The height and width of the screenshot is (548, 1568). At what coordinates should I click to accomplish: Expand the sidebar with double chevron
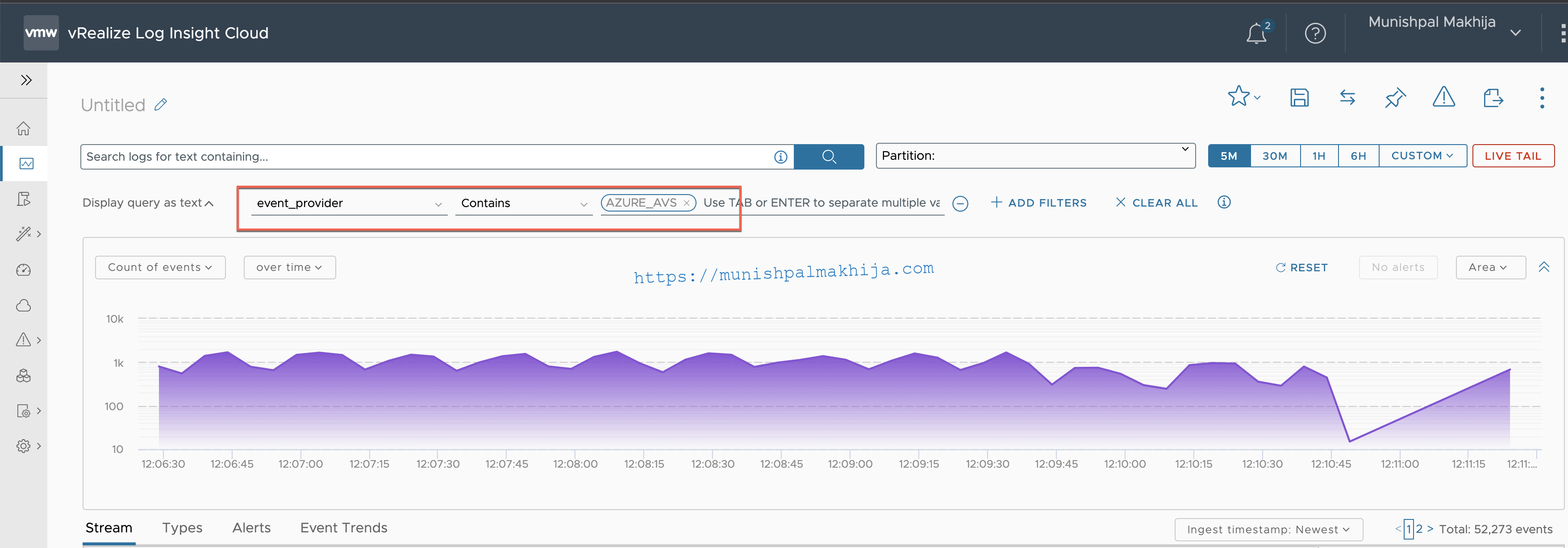(x=25, y=80)
